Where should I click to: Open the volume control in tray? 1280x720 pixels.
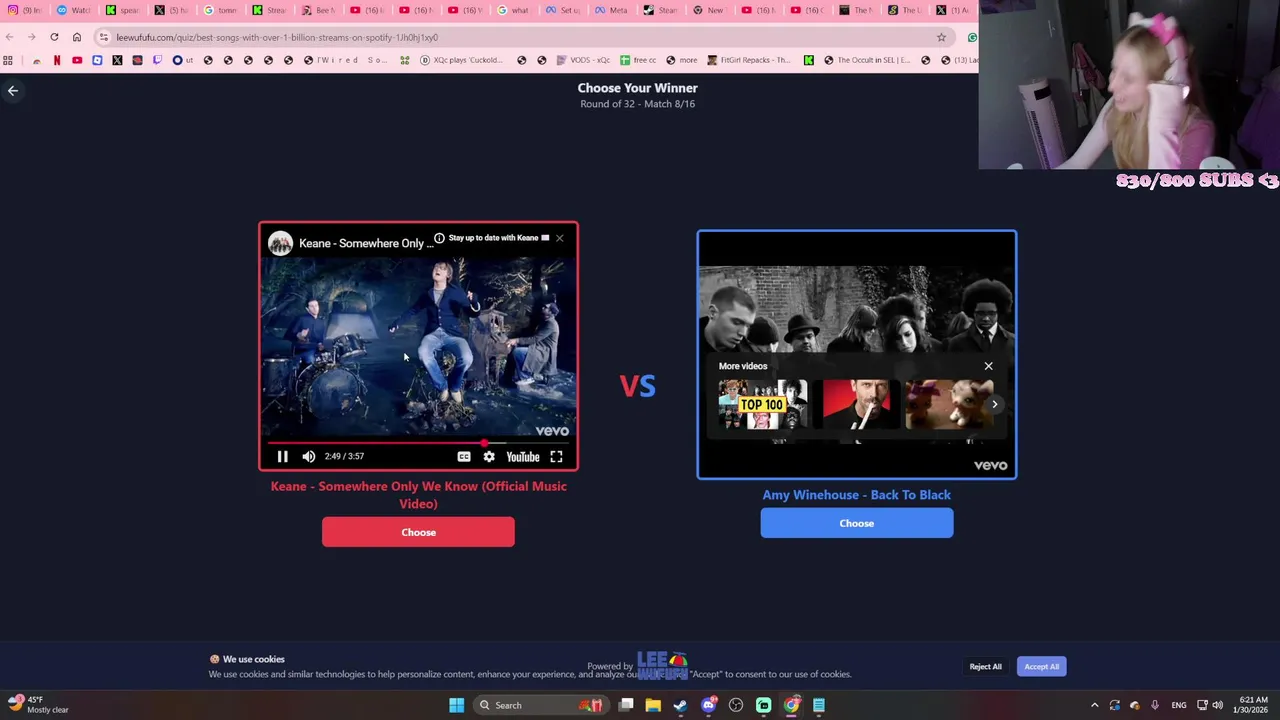pos(1217,705)
